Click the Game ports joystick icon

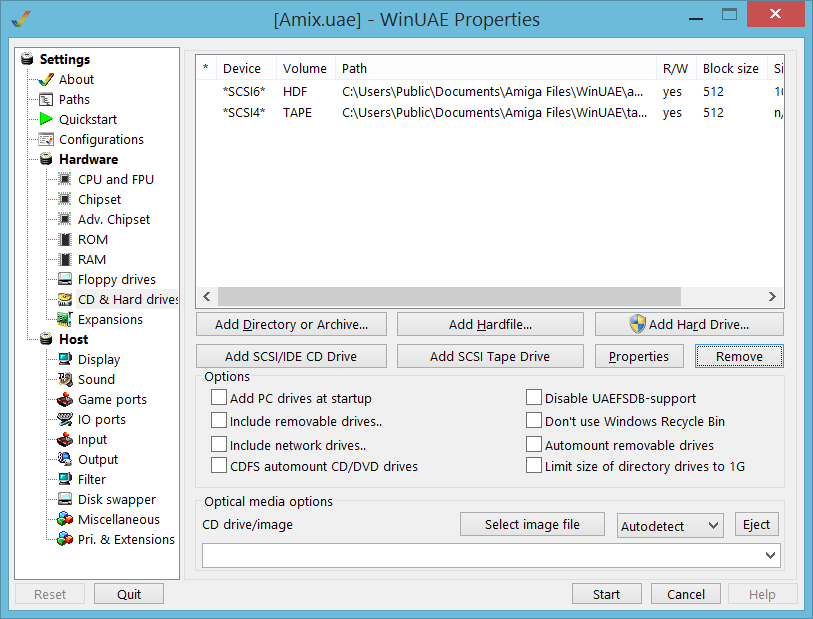[65, 400]
